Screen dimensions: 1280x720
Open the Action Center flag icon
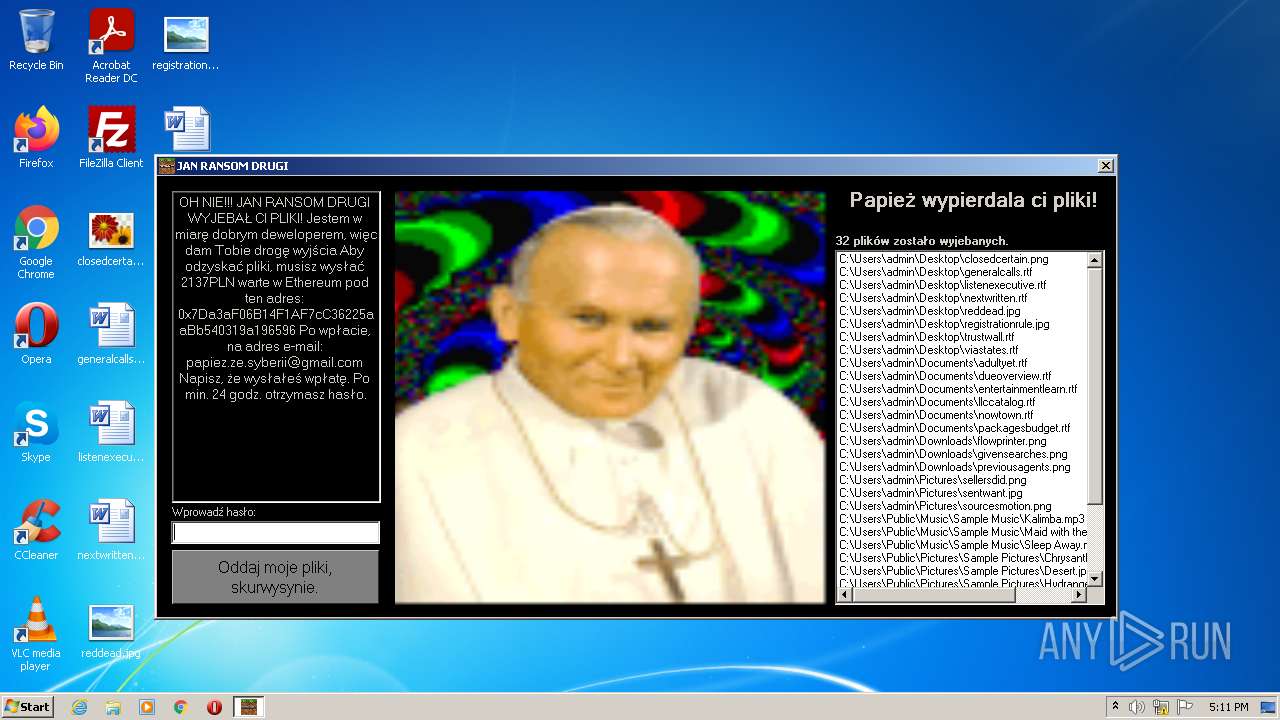tap(1185, 707)
